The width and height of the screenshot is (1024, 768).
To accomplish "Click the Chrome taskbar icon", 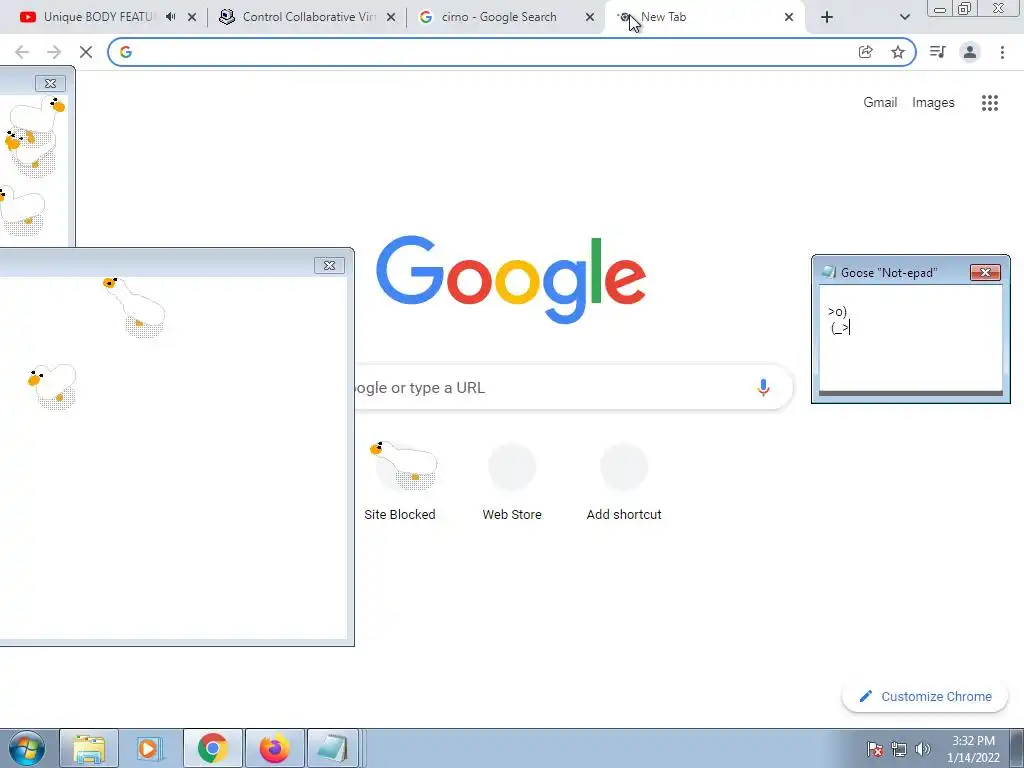I will point(212,748).
